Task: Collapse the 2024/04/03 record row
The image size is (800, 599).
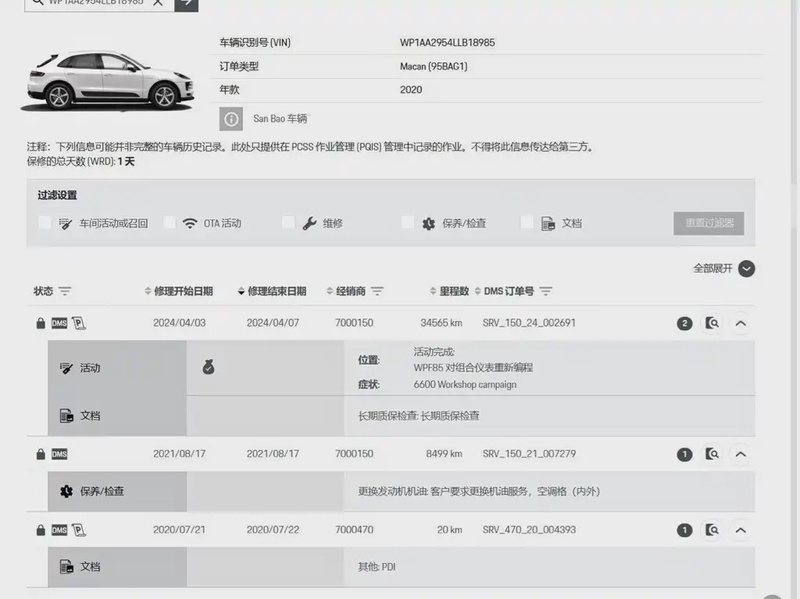Action: pos(740,323)
